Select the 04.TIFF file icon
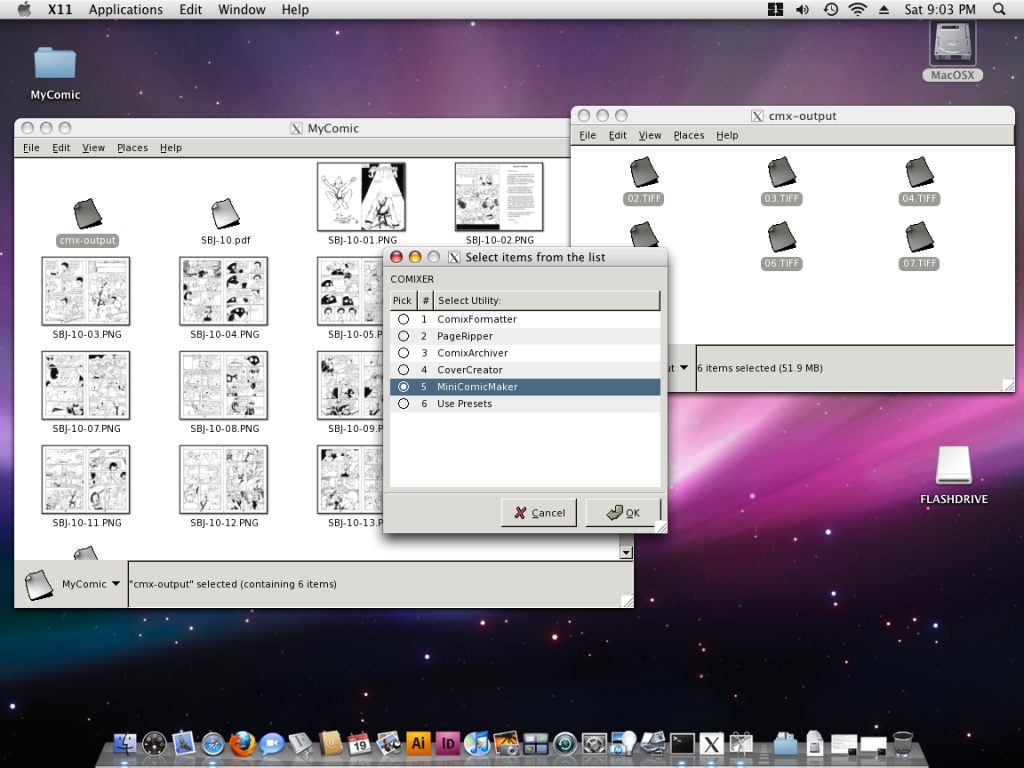This screenshot has width=1024, height=768. 919,172
